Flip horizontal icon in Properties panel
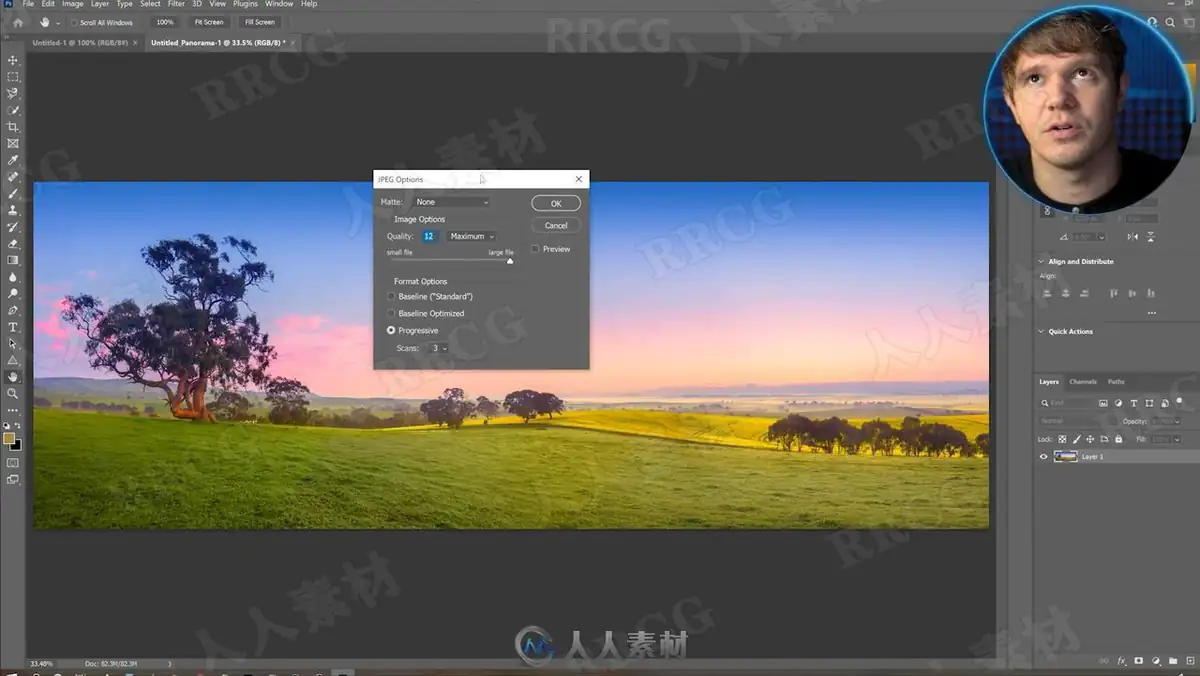 (x=1133, y=237)
